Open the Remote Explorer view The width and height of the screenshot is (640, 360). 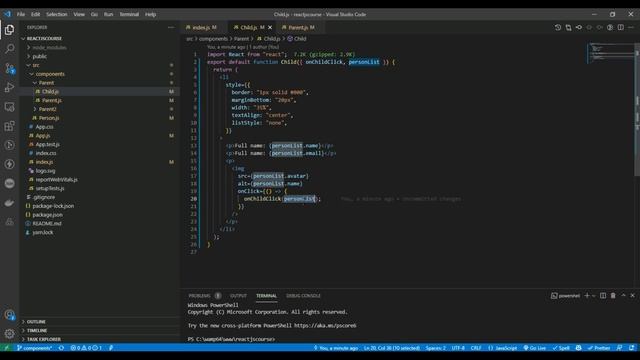coord(9,107)
